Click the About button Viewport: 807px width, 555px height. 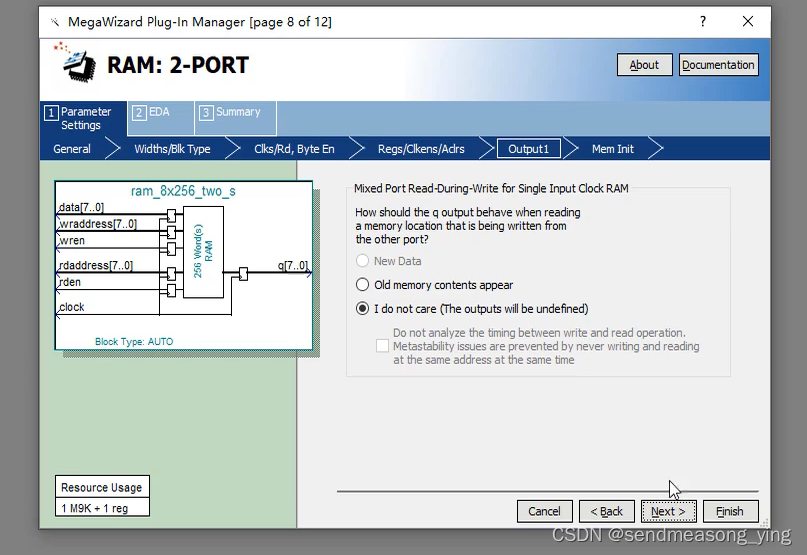[x=644, y=65]
